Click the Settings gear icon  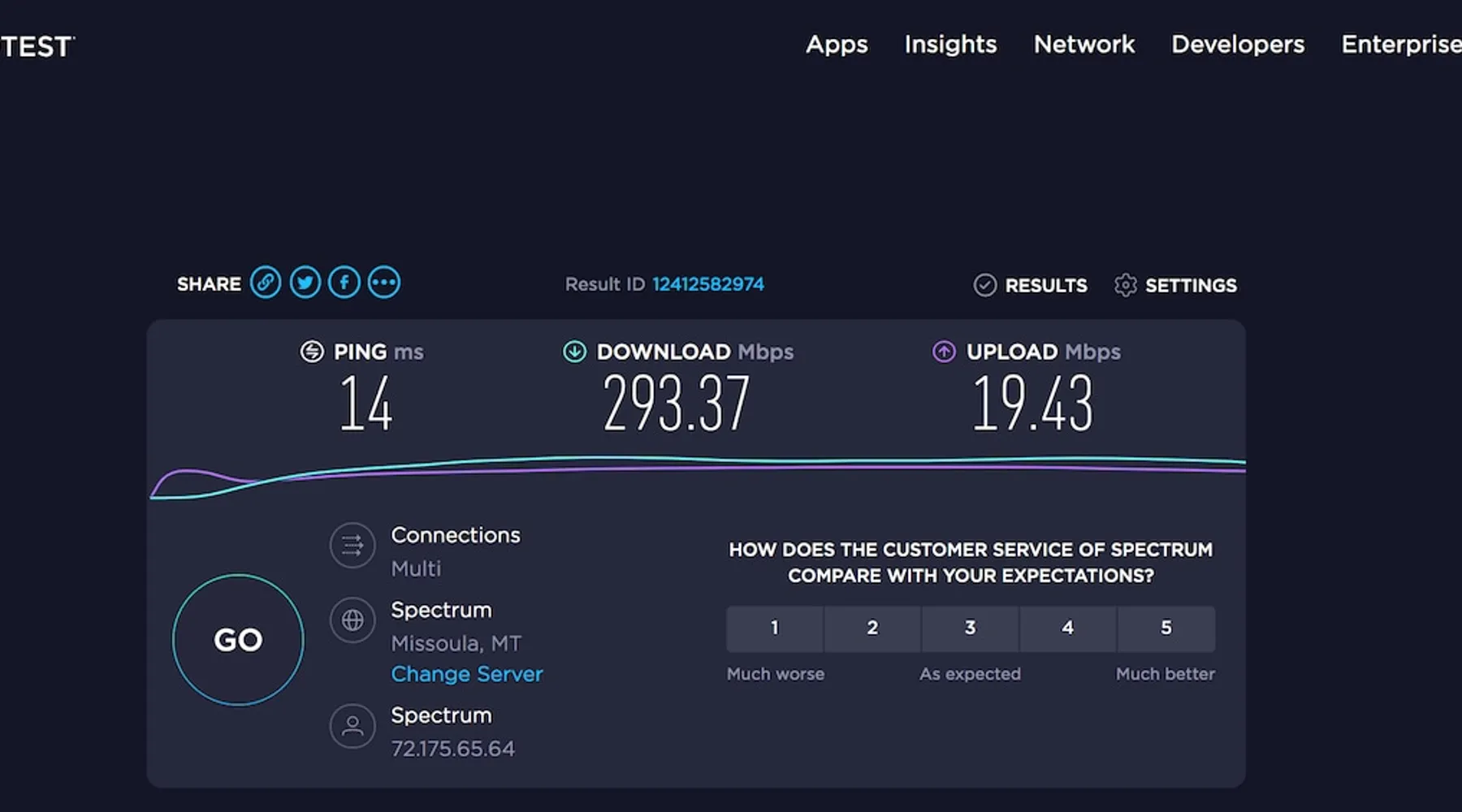(x=1126, y=285)
